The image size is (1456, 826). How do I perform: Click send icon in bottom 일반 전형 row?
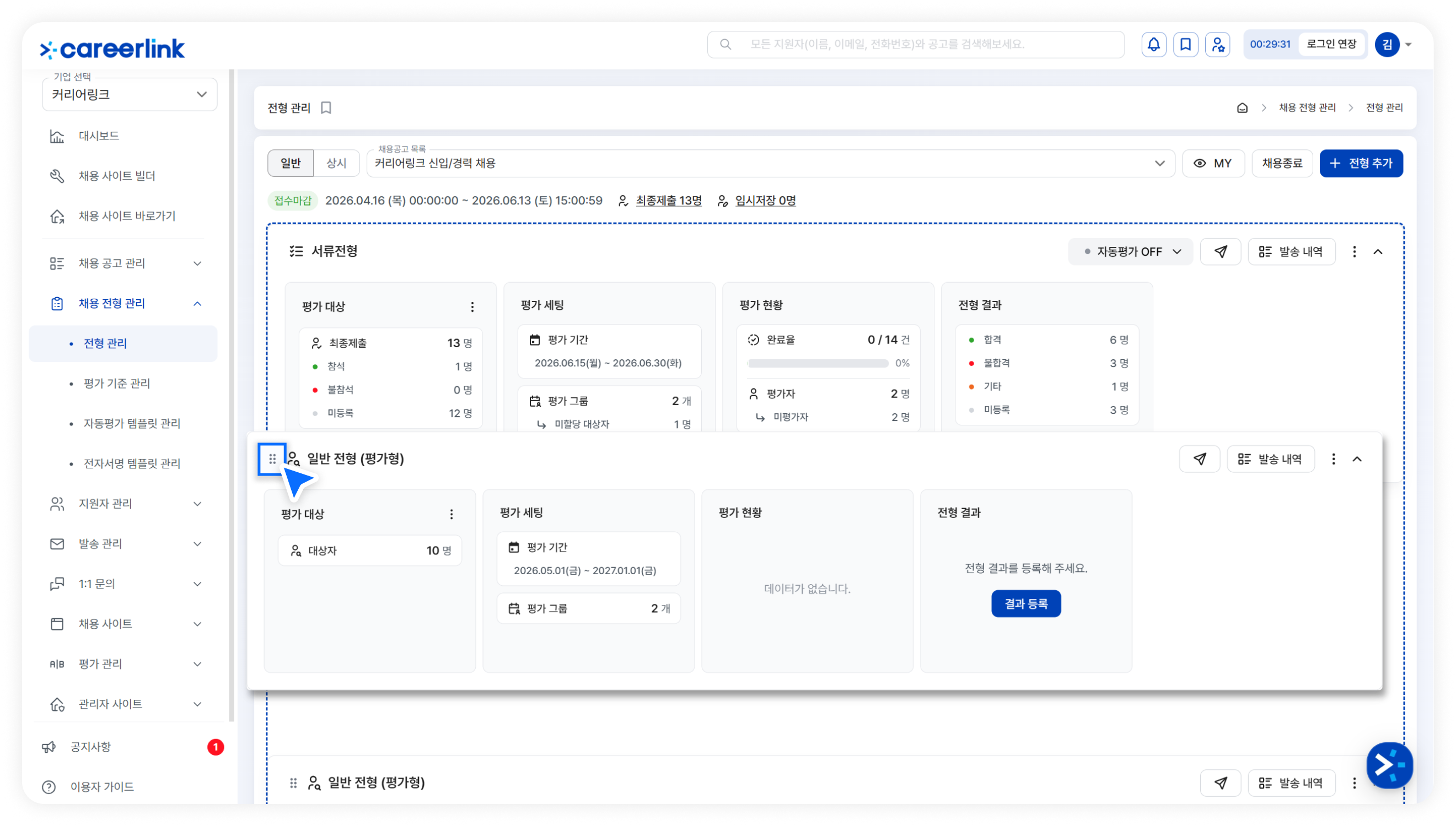[1221, 783]
